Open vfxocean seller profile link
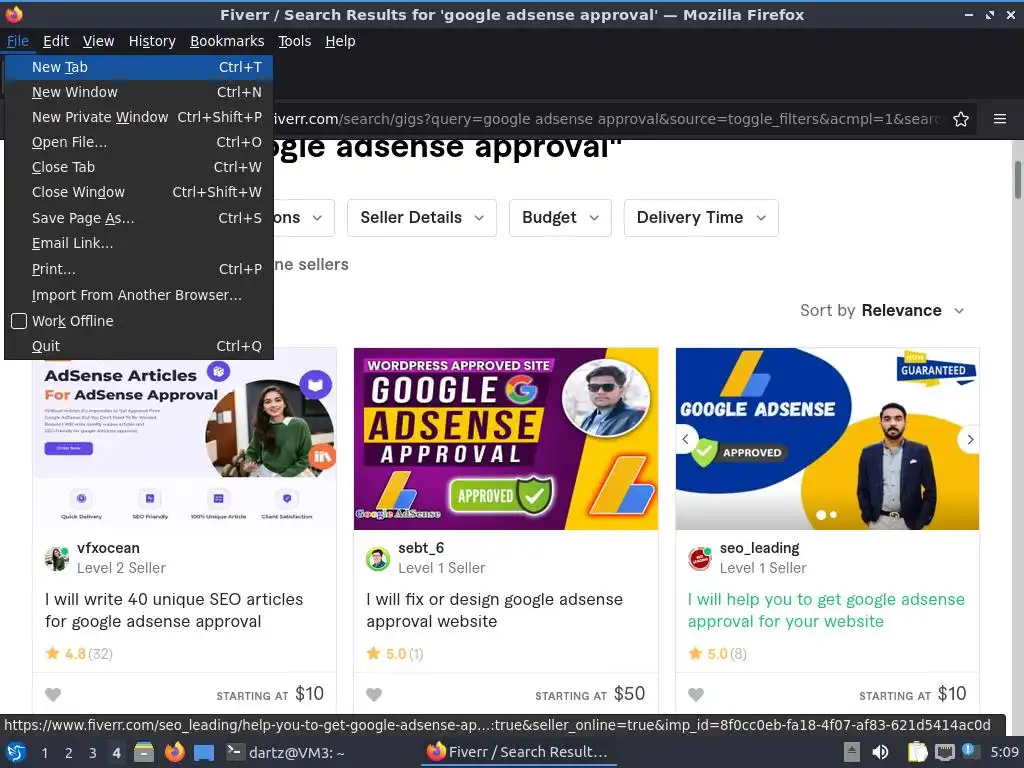Viewport: 1024px width, 768px height. point(108,548)
